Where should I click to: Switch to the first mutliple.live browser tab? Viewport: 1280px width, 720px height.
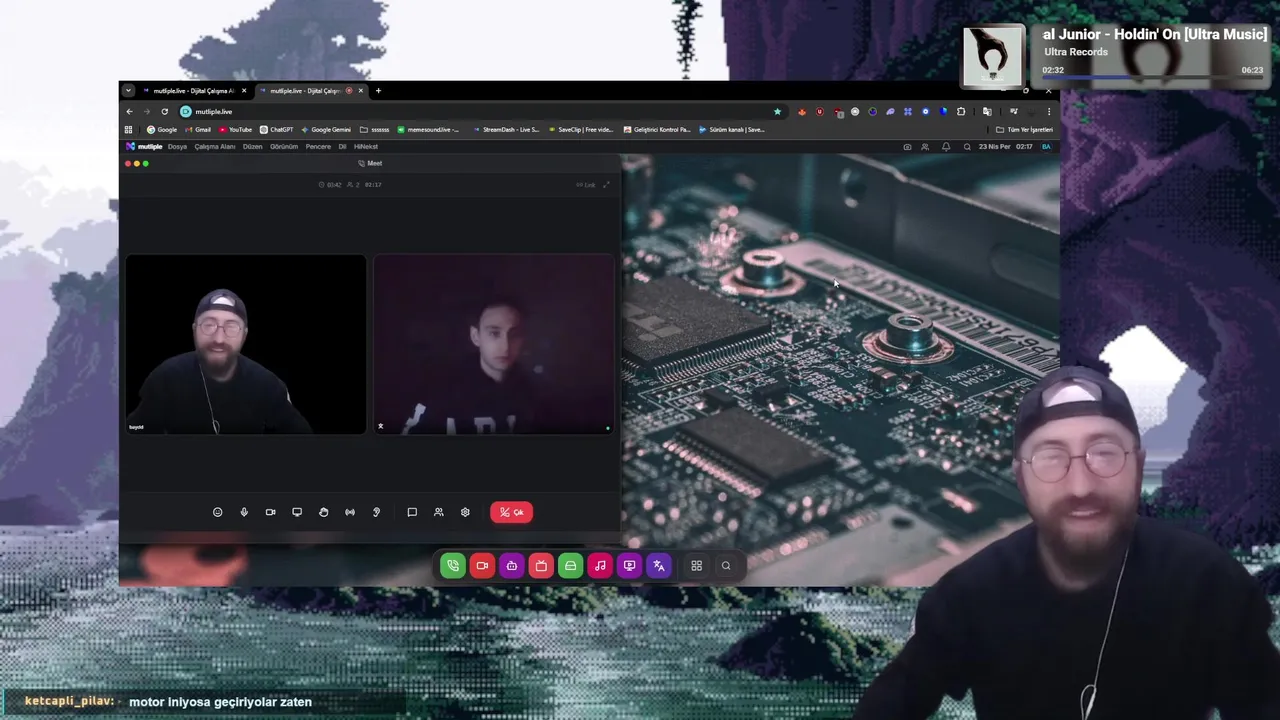pyautogui.click(x=192, y=91)
